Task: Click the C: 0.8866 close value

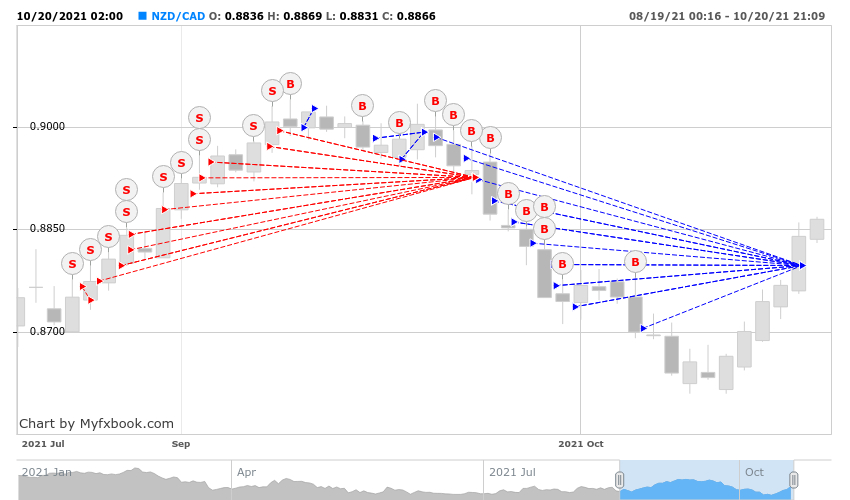Action: pos(409,16)
